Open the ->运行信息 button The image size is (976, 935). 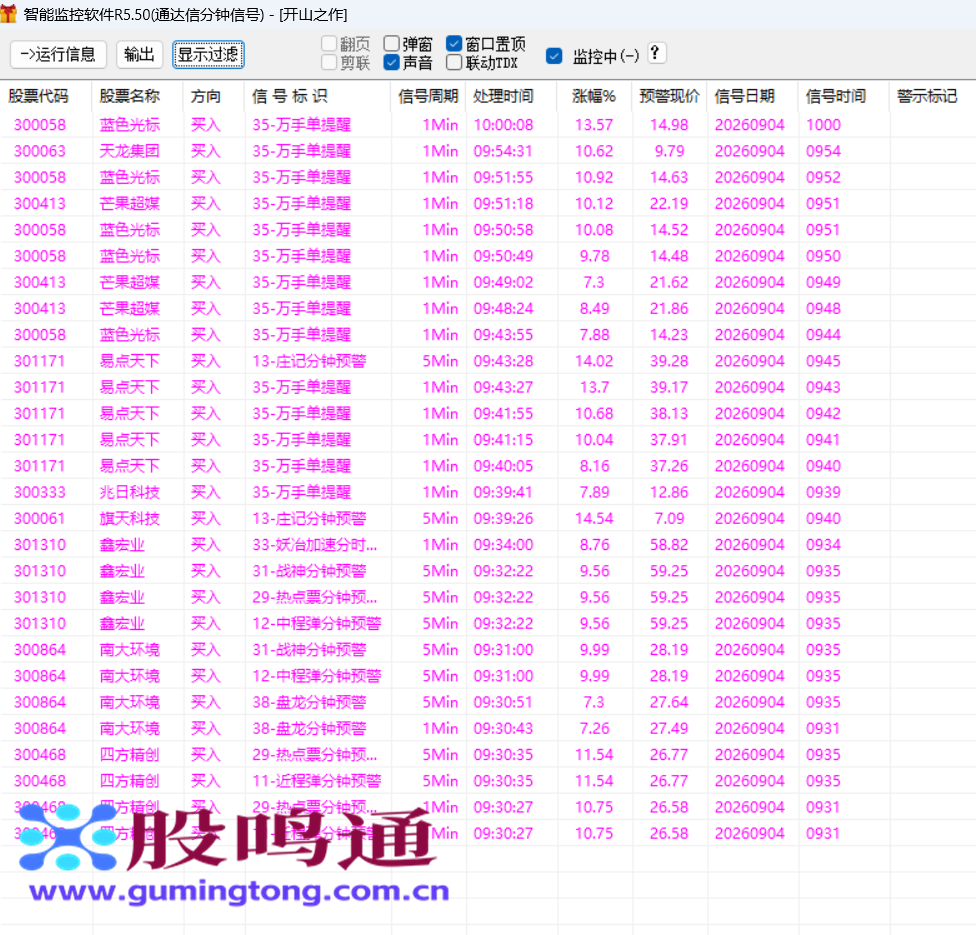coord(59,55)
